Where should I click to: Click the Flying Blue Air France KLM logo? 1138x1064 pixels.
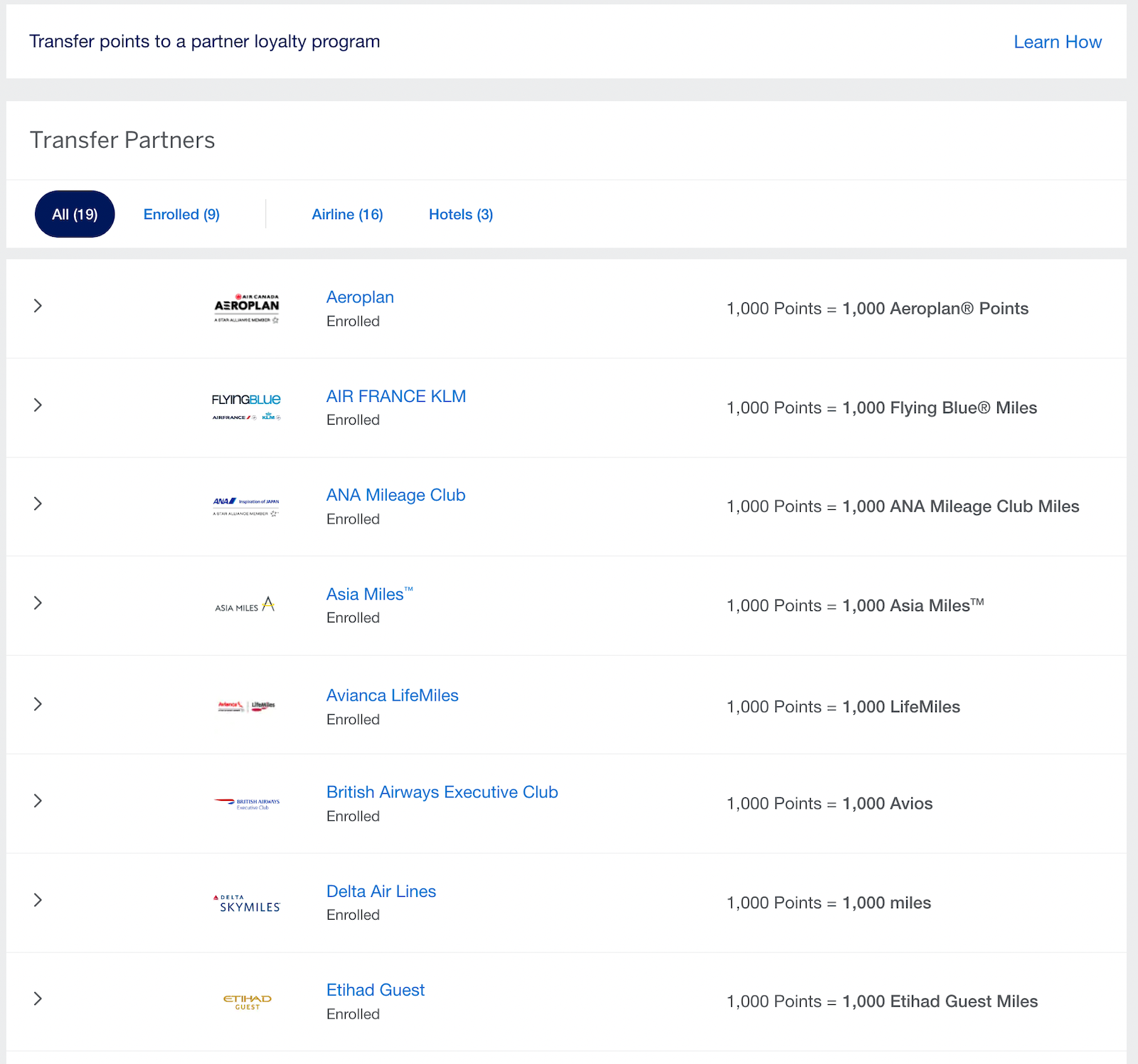[245, 406]
